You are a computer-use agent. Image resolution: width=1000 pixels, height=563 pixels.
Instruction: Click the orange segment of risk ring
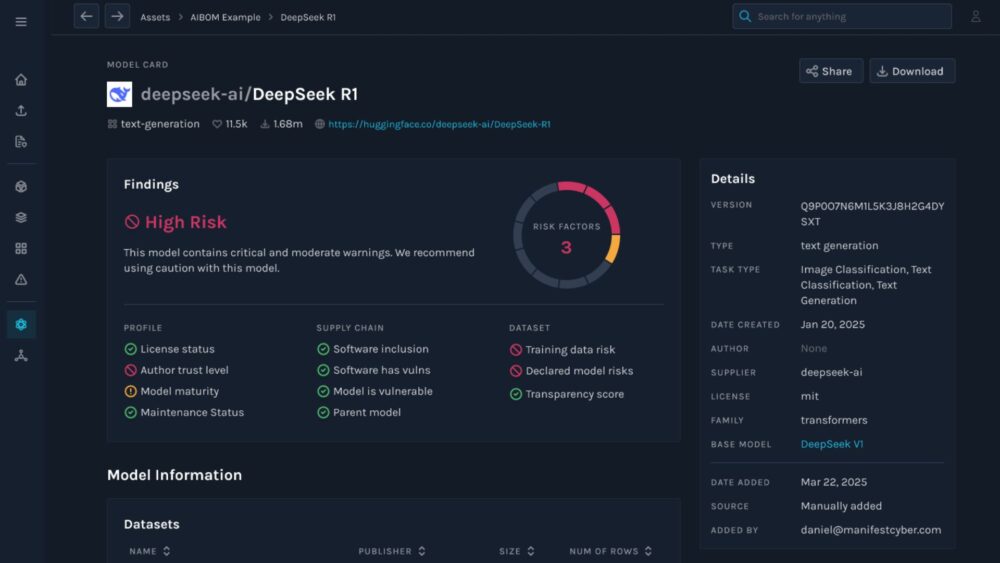[613, 249]
